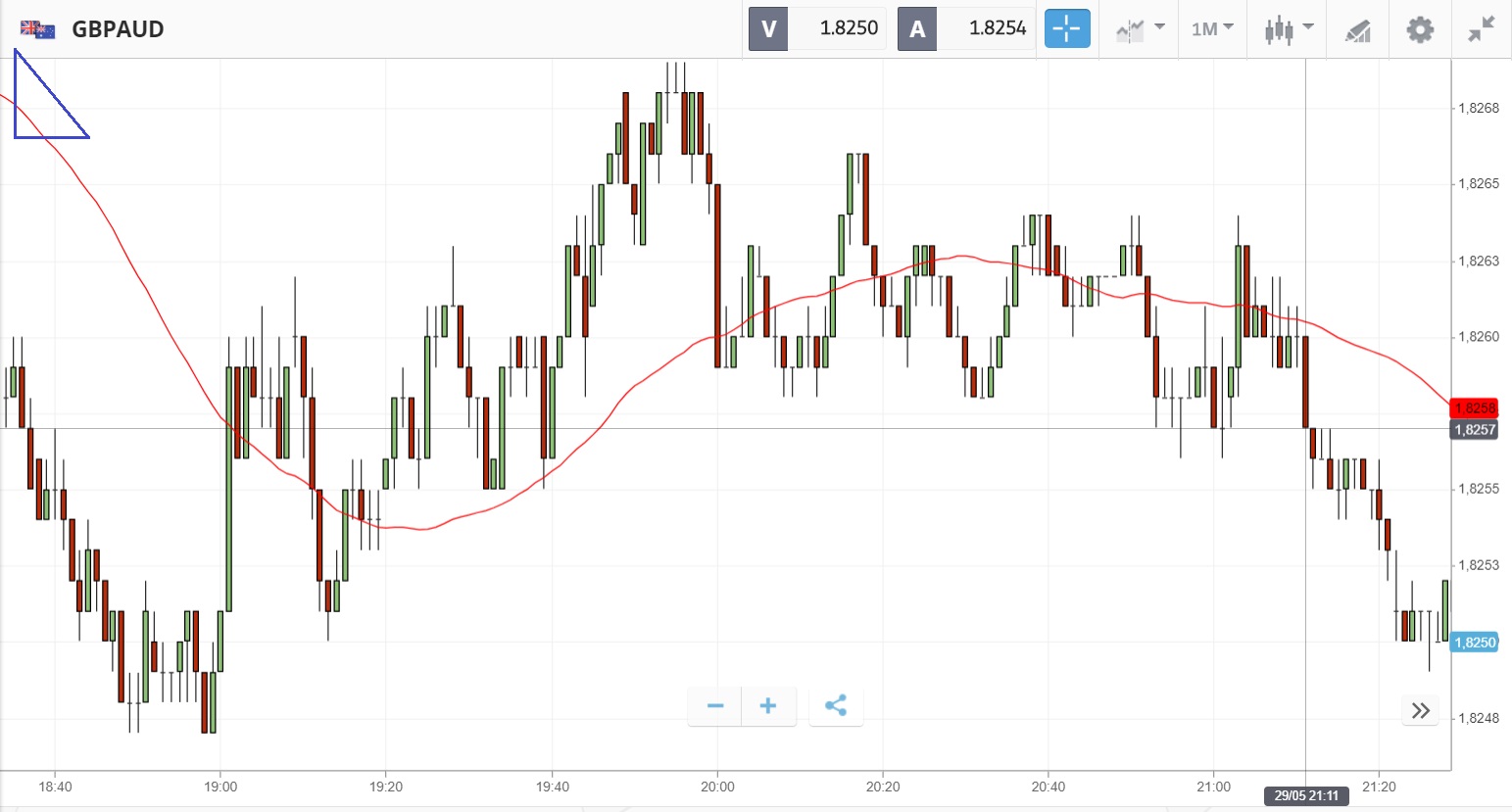Click the GBPAUD instrument name

point(118,29)
